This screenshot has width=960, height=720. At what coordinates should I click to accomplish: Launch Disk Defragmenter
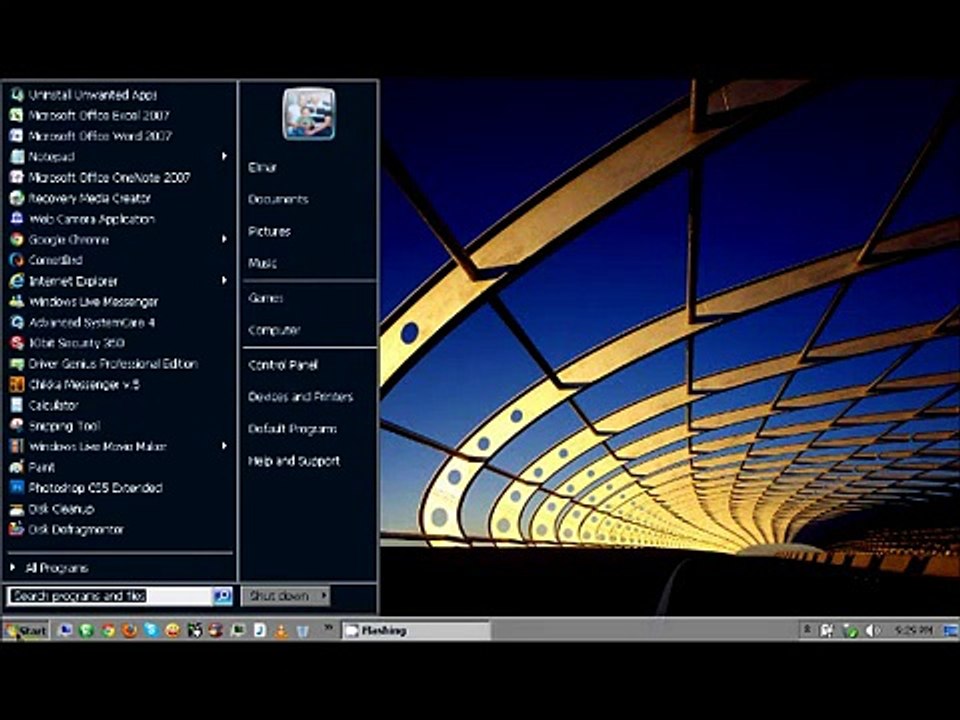pyautogui.click(x=119, y=530)
